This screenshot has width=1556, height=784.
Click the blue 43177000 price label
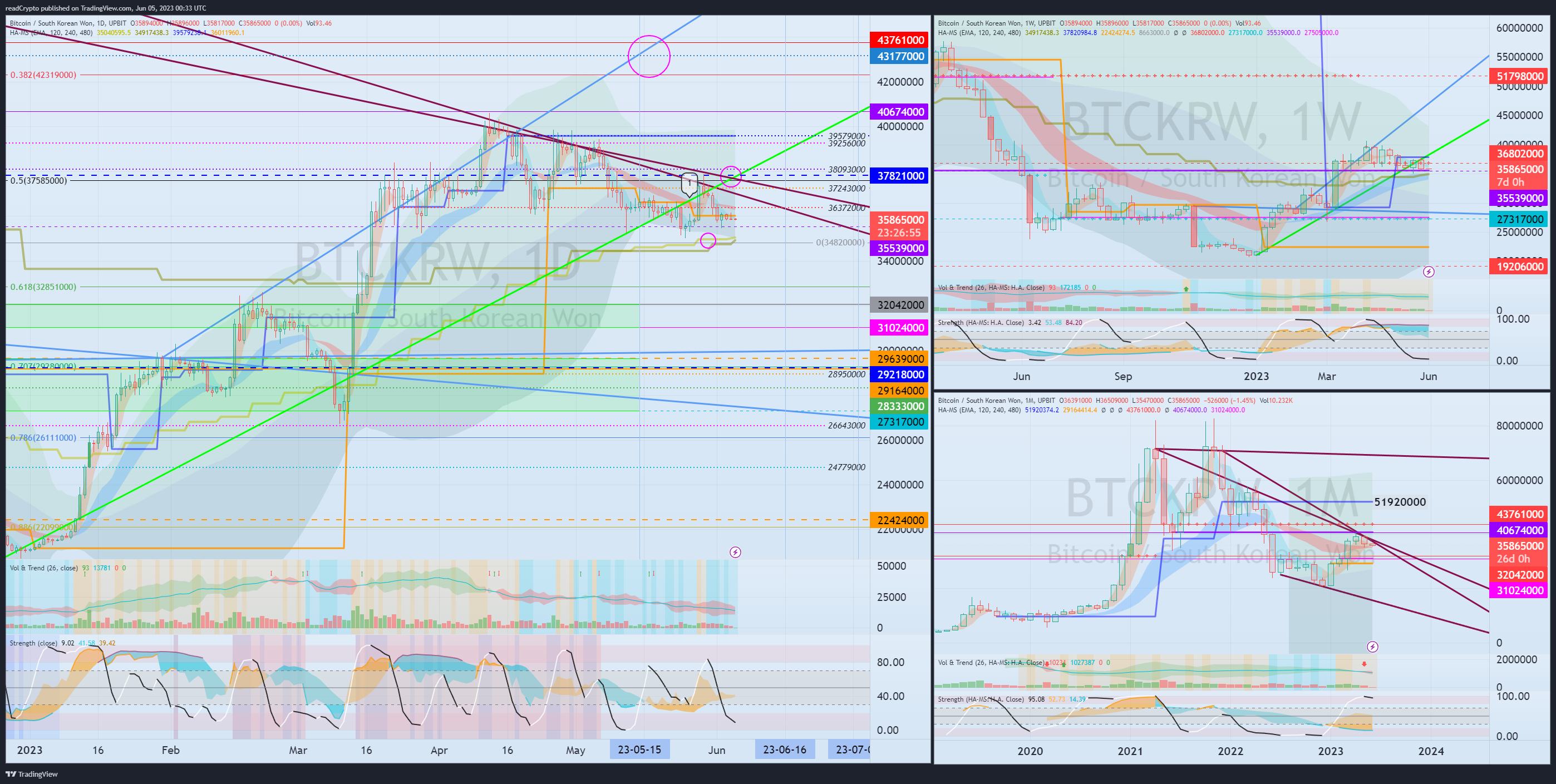pos(899,56)
